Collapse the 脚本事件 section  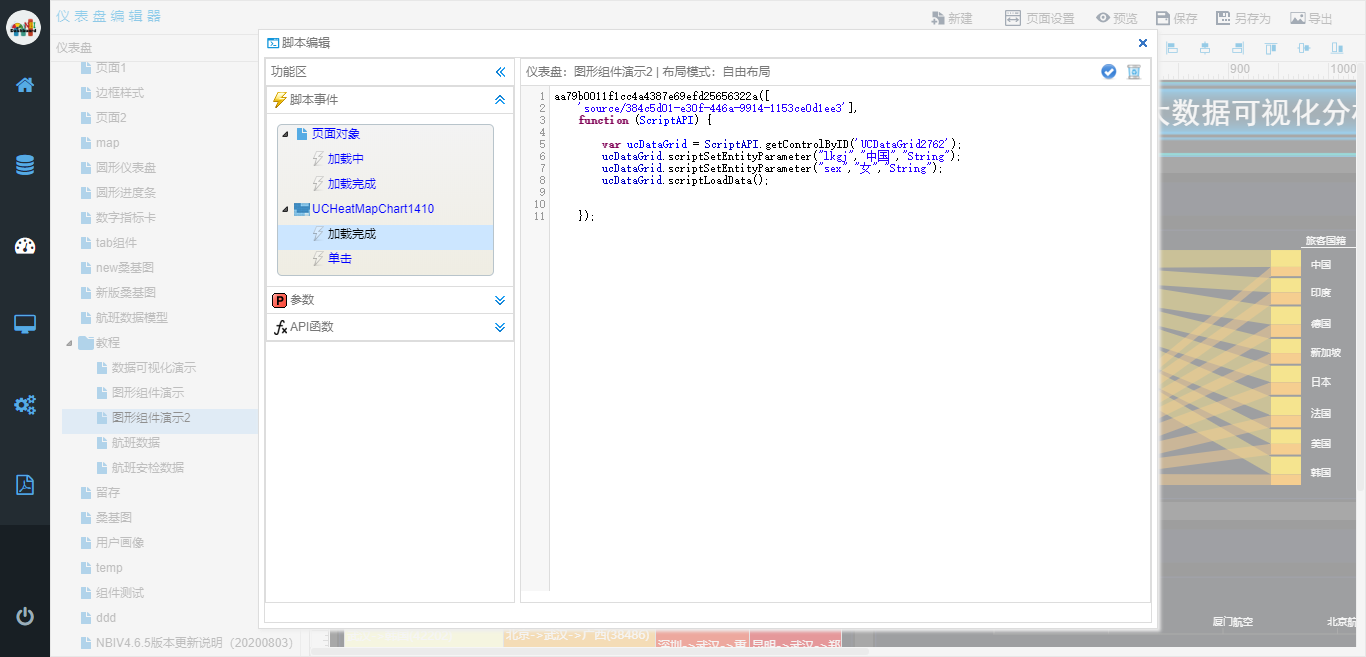500,100
